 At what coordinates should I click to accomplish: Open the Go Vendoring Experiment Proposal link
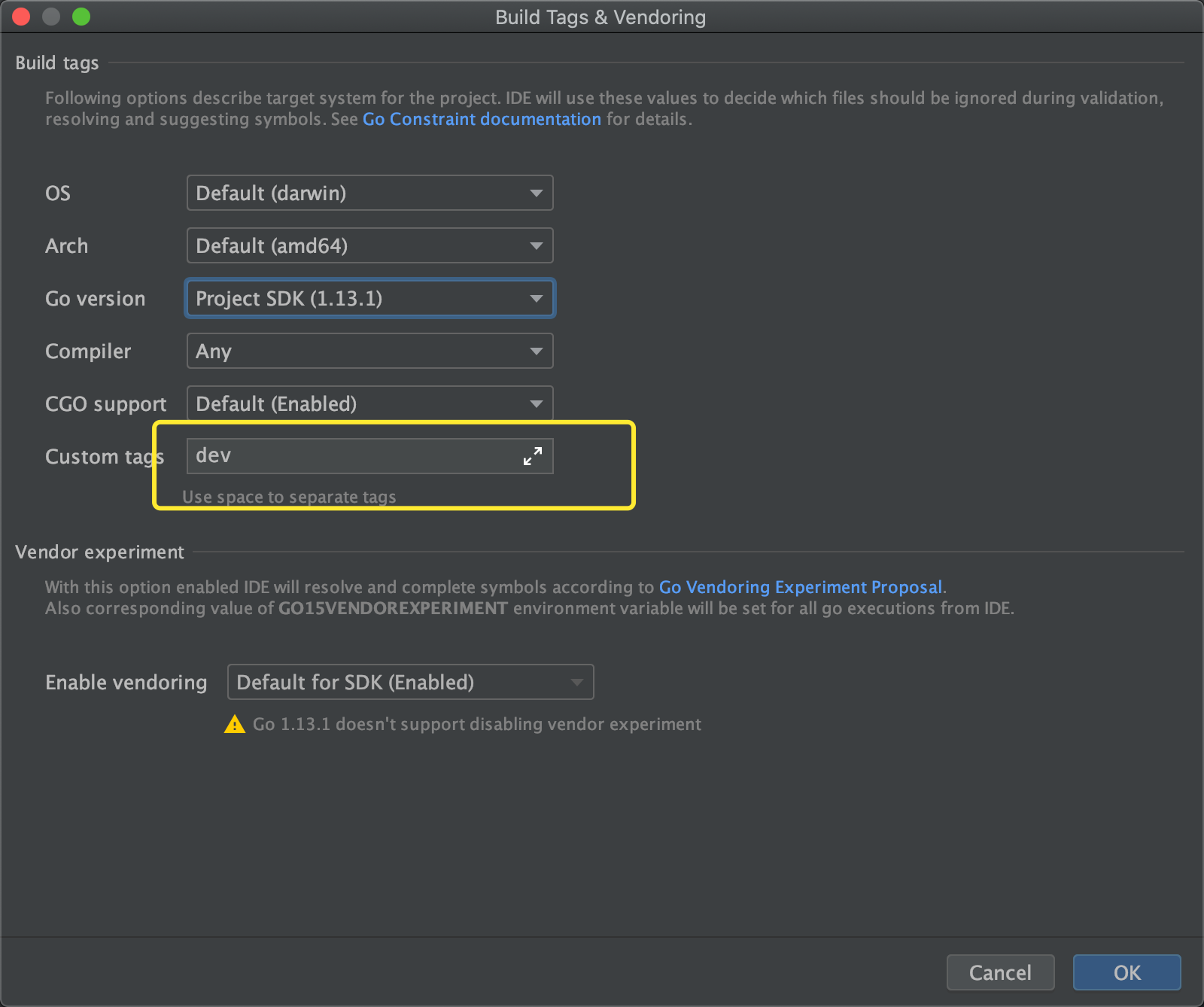pos(800,587)
